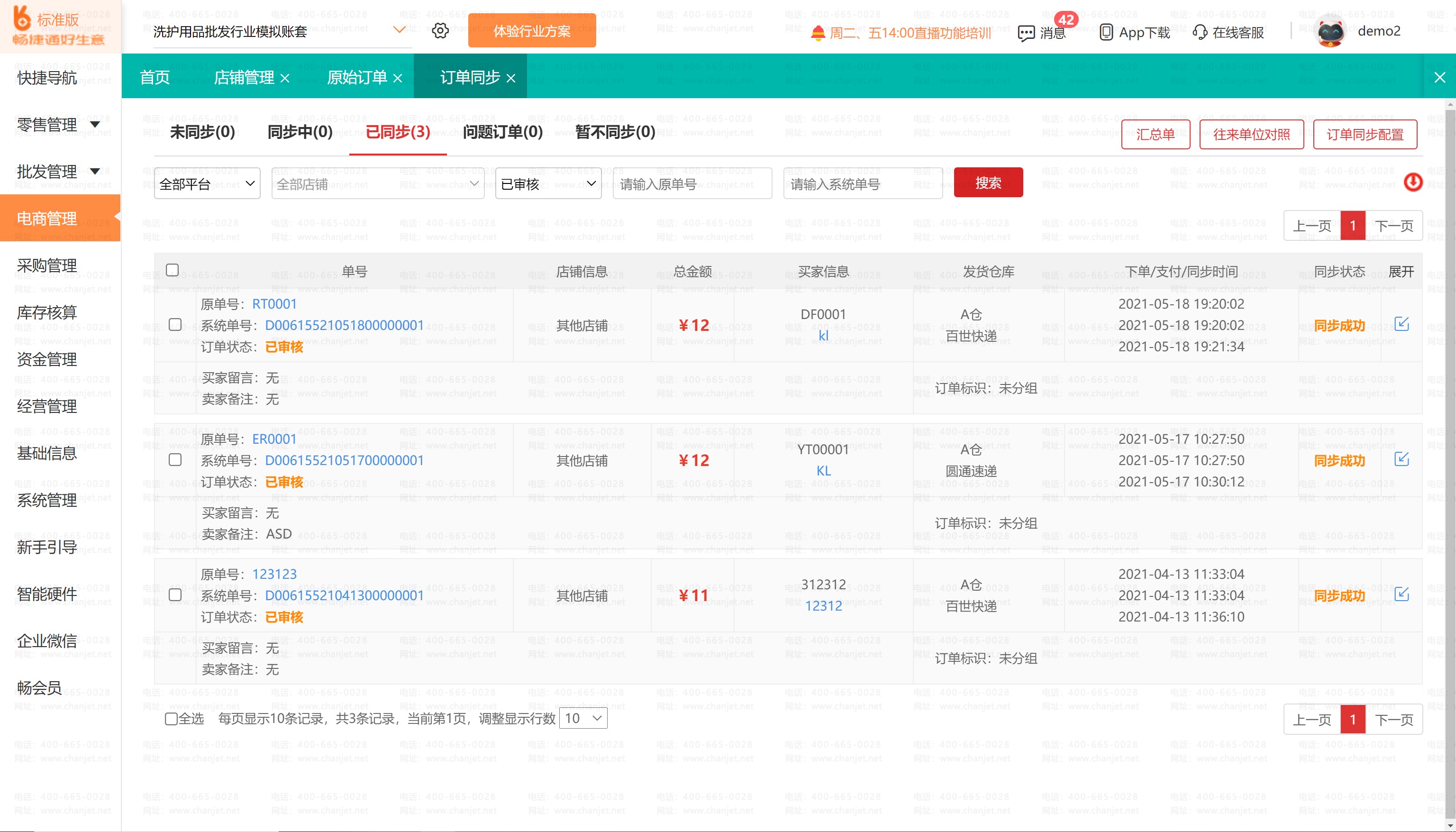Viewport: 1456px width, 832px height.
Task: Click the bottom 下一页 pagination button
Action: (1394, 720)
